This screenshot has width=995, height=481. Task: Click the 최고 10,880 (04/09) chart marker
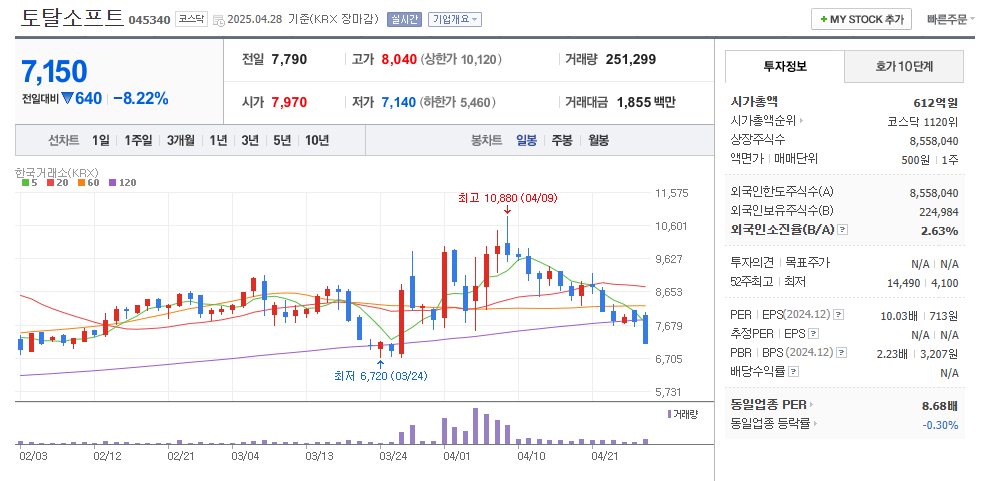tap(508, 198)
